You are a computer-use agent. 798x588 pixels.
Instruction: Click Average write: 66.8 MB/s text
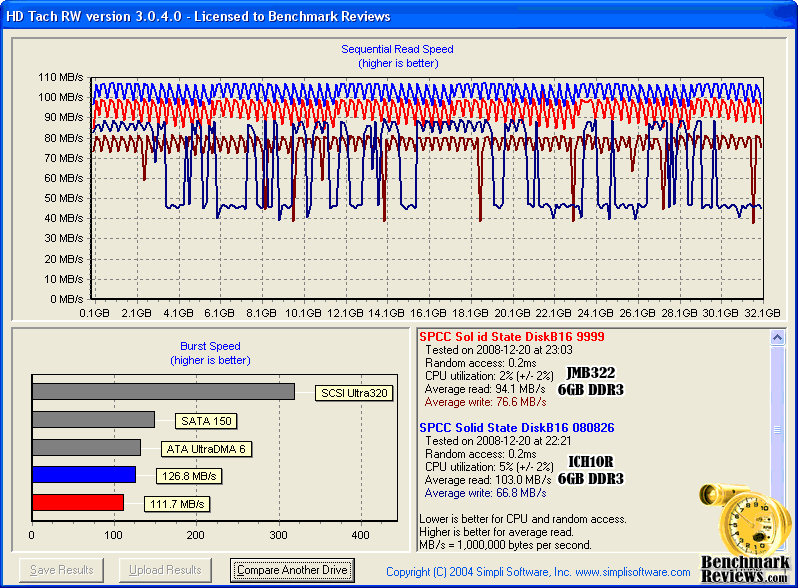tap(486, 493)
